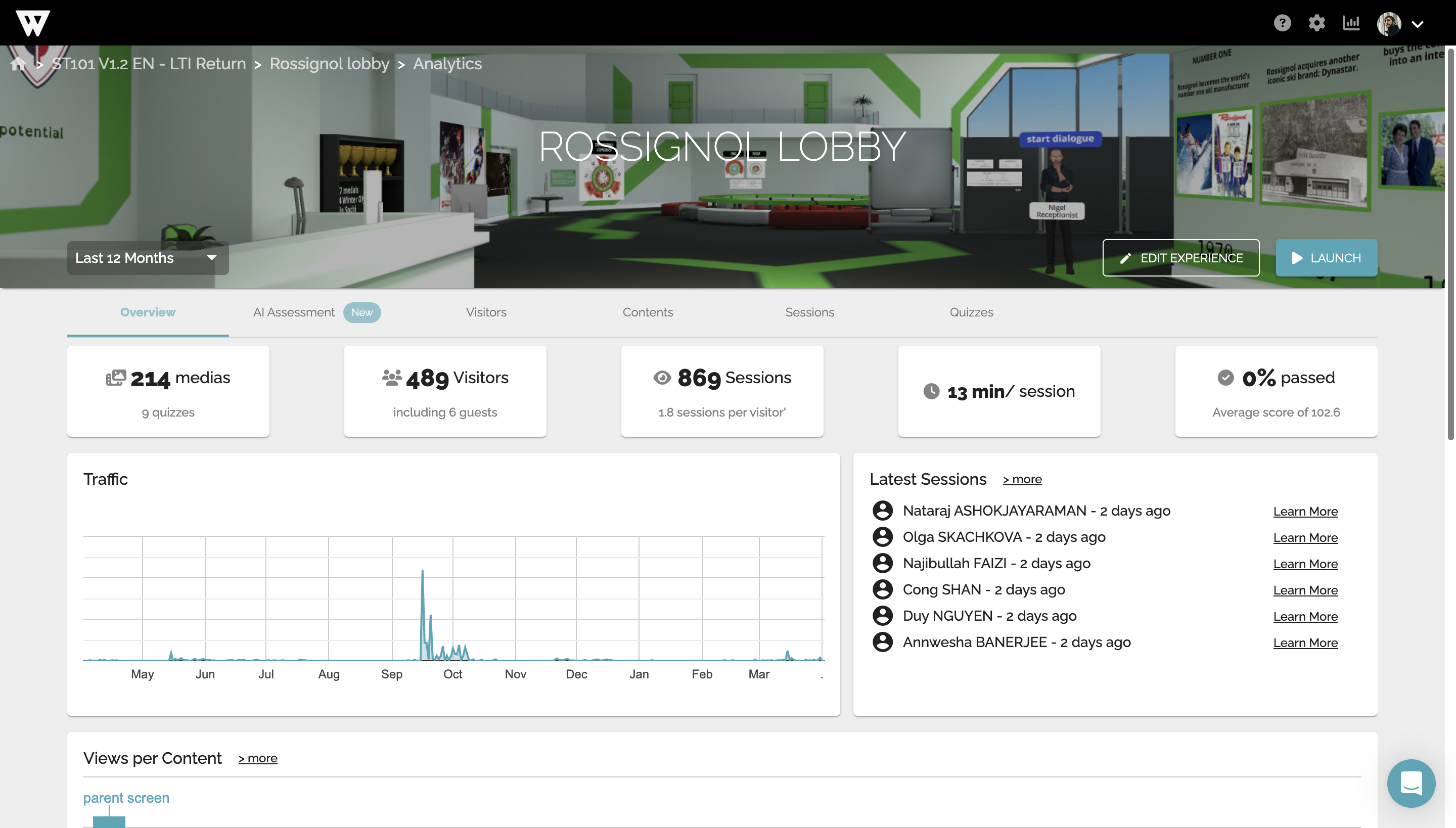This screenshot has height=828, width=1456.
Task: Click the page vertical scrollbar
Action: [1451, 245]
